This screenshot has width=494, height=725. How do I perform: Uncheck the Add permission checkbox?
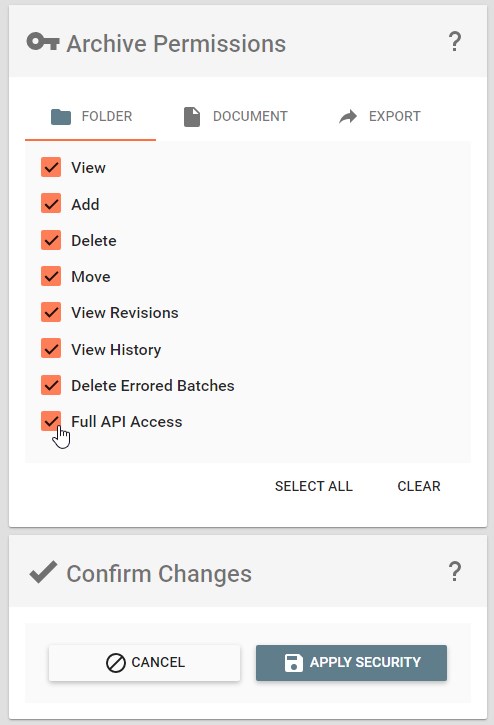point(51,203)
